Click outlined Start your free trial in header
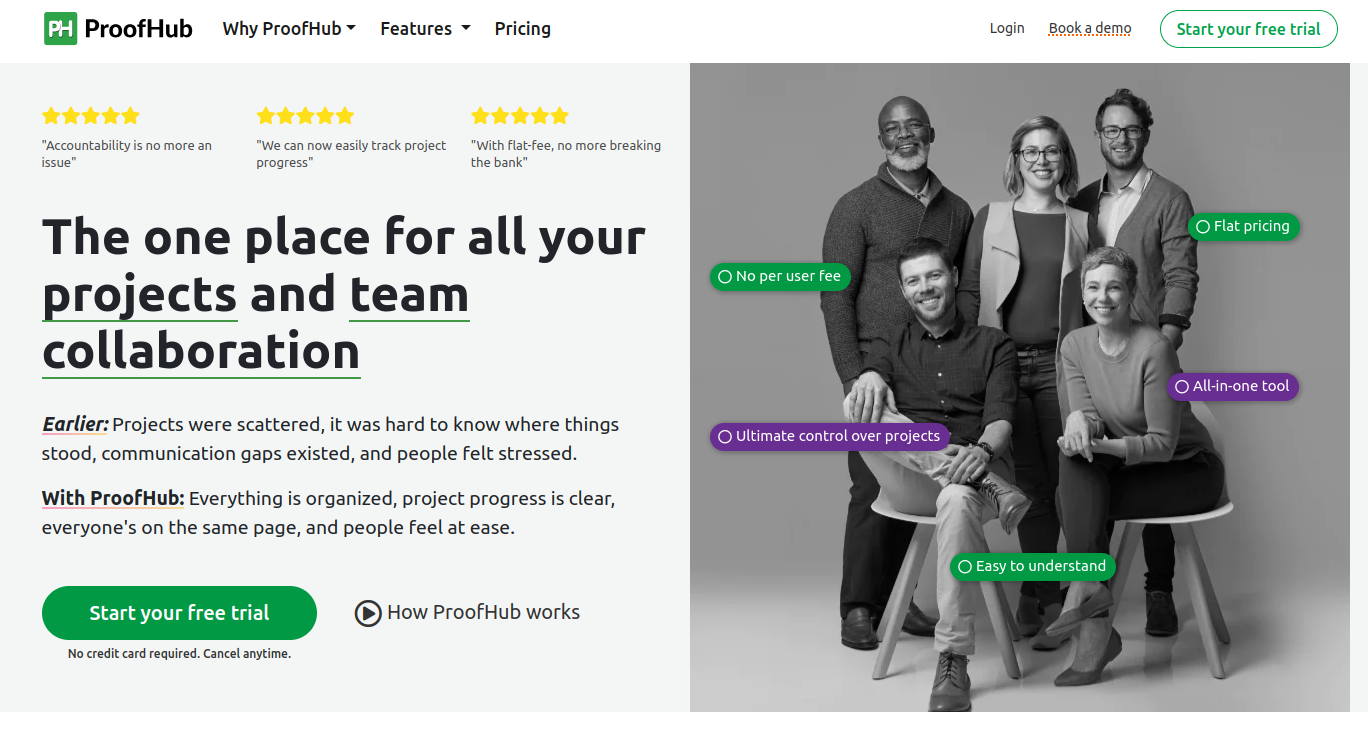 coord(1248,29)
